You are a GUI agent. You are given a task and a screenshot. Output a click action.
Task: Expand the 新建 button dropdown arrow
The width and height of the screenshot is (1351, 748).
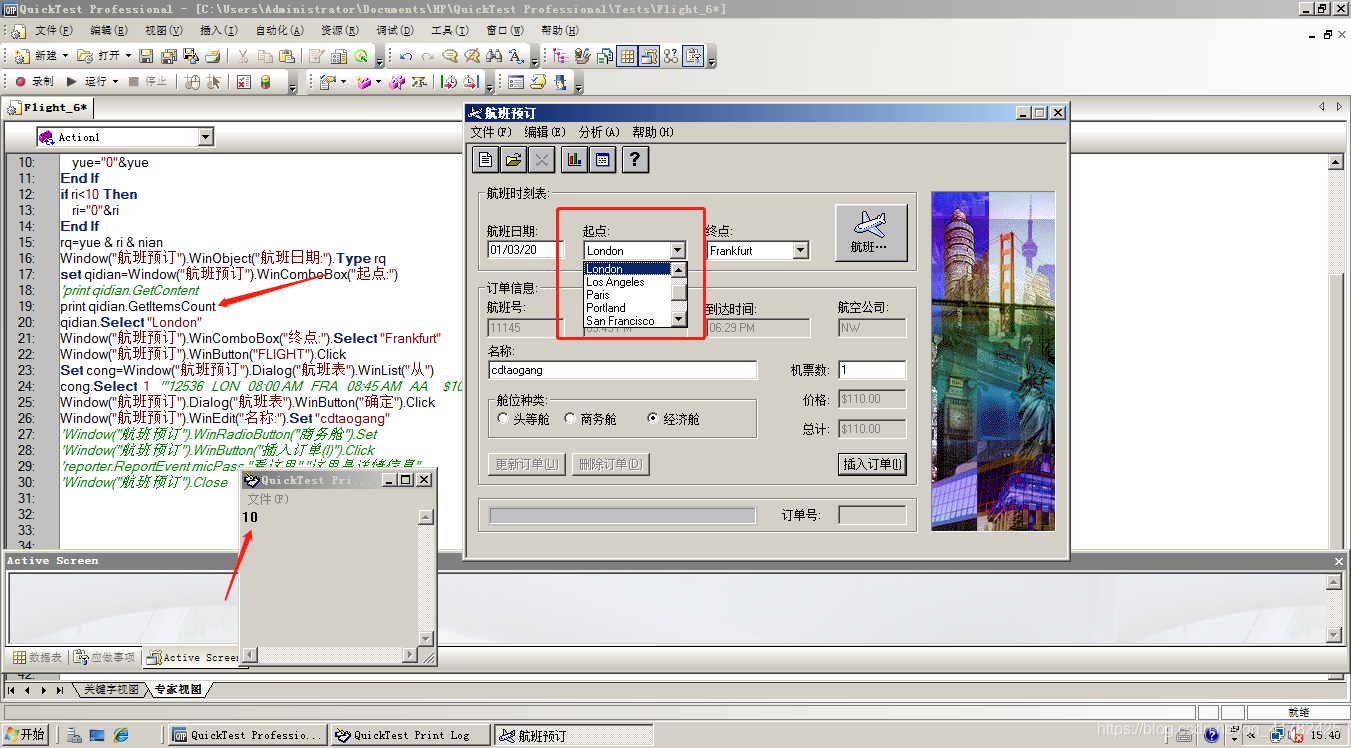click(x=65, y=56)
